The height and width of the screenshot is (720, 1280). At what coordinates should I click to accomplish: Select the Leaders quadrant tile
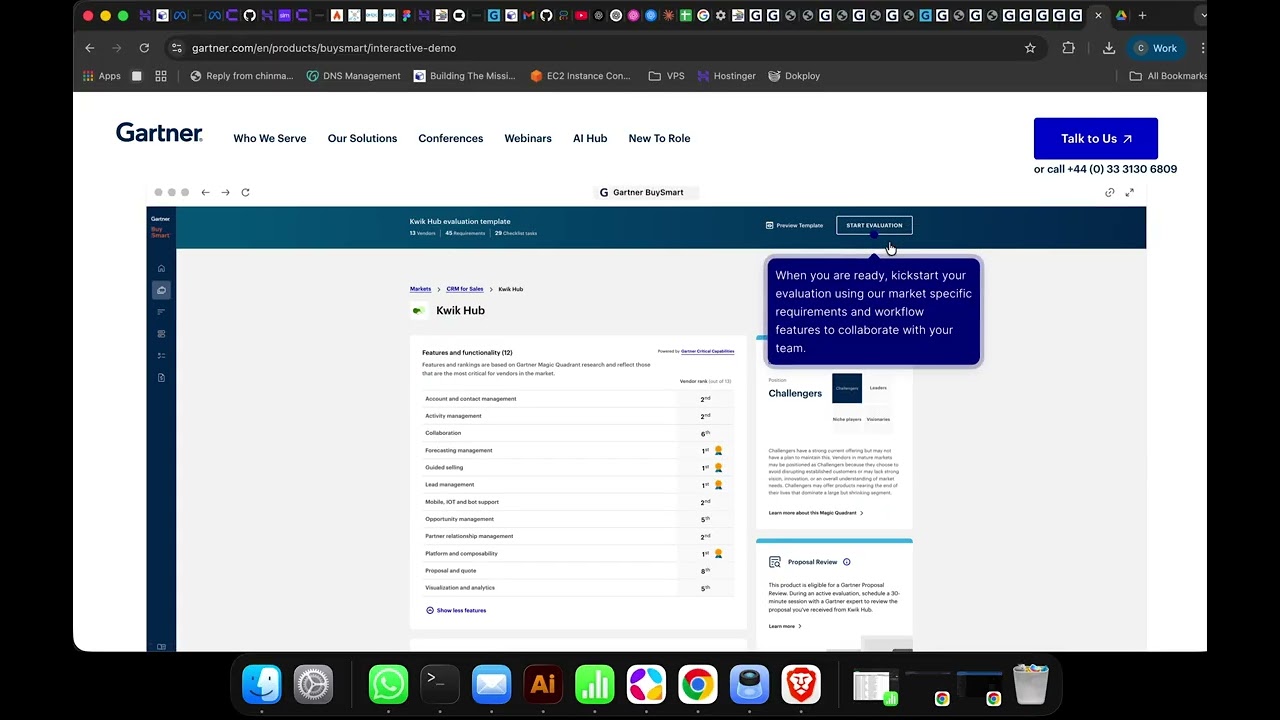click(x=878, y=388)
